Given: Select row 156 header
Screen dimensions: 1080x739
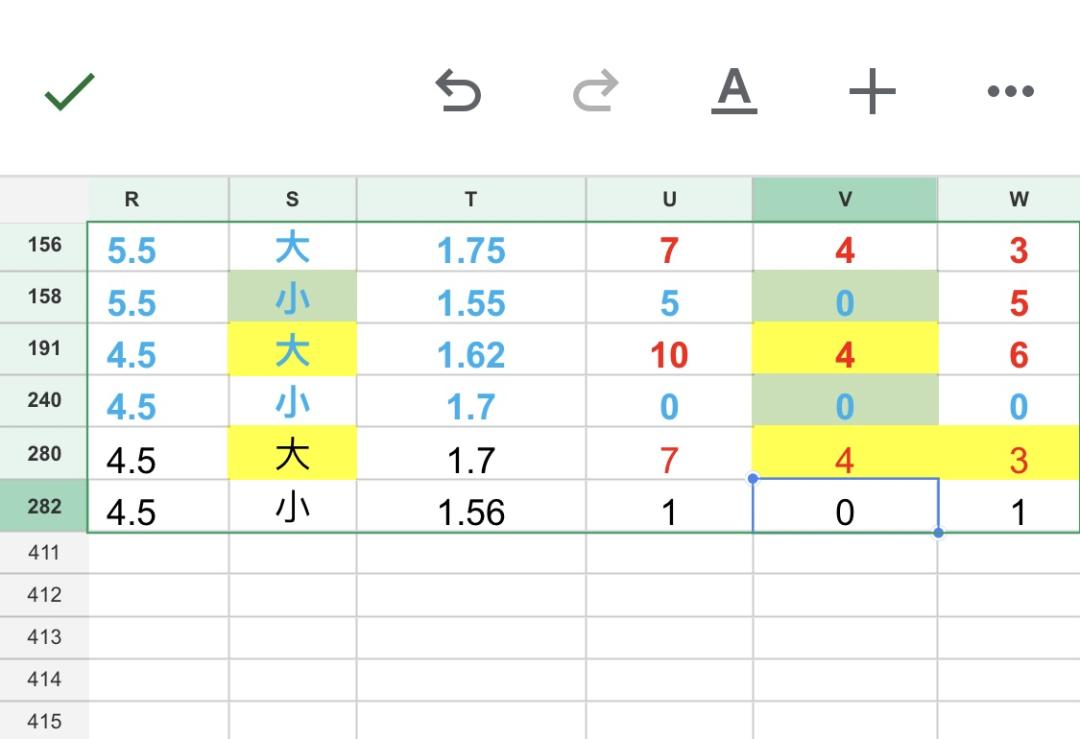Looking at the screenshot, I should 44,245.
